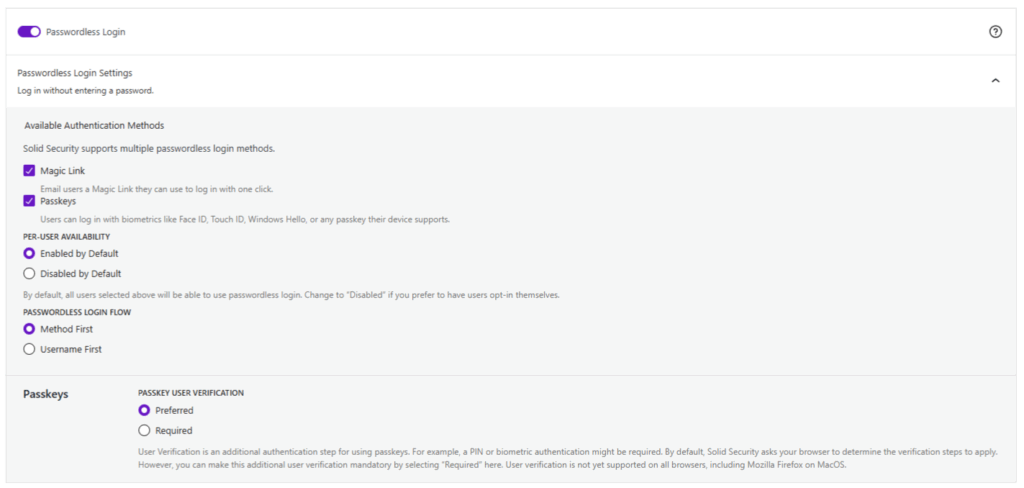
Task: Click the Passwordless Login Settings header title
Action: [x=75, y=73]
